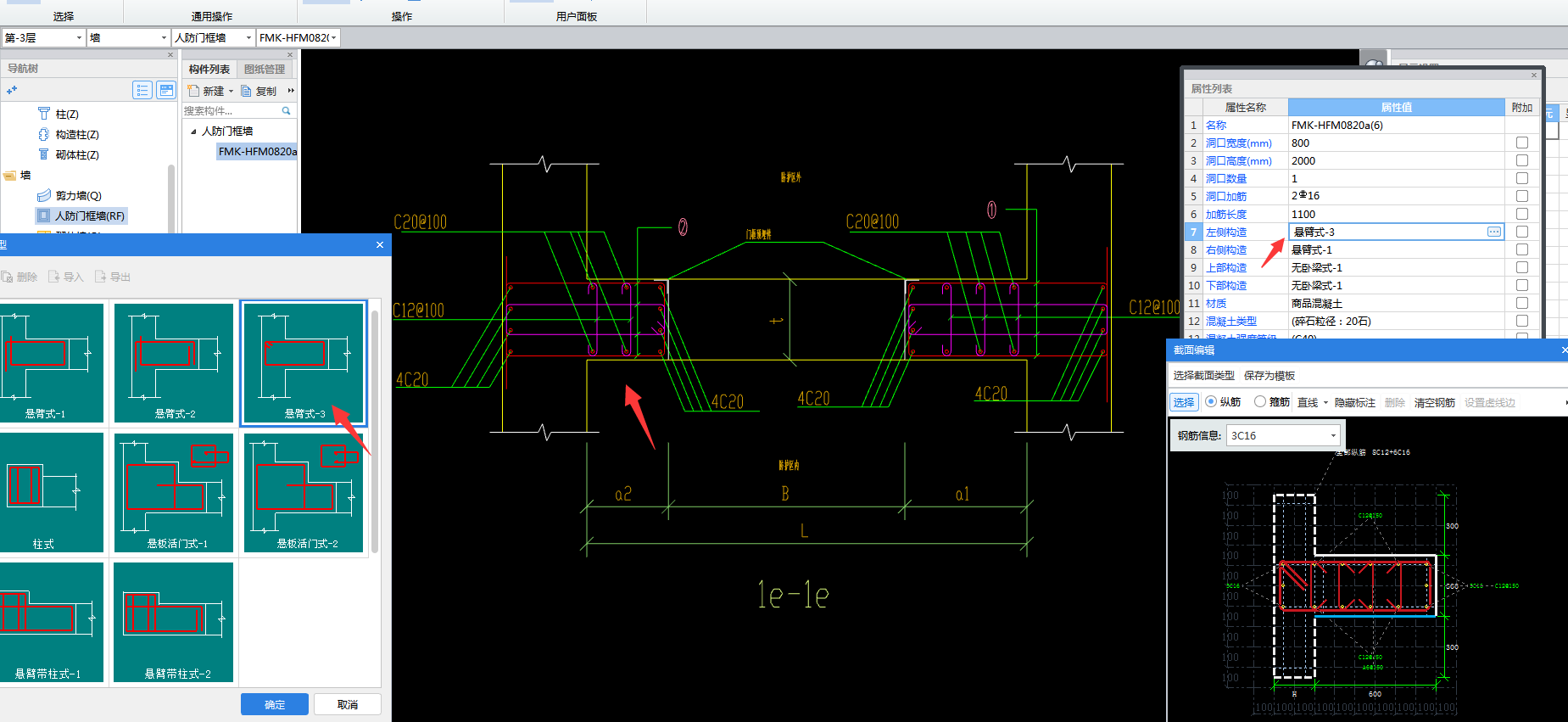This screenshot has height=722, width=1568.
Task: Tick the 附加 checkbox for 洞口高度(mm)
Action: (x=1522, y=160)
